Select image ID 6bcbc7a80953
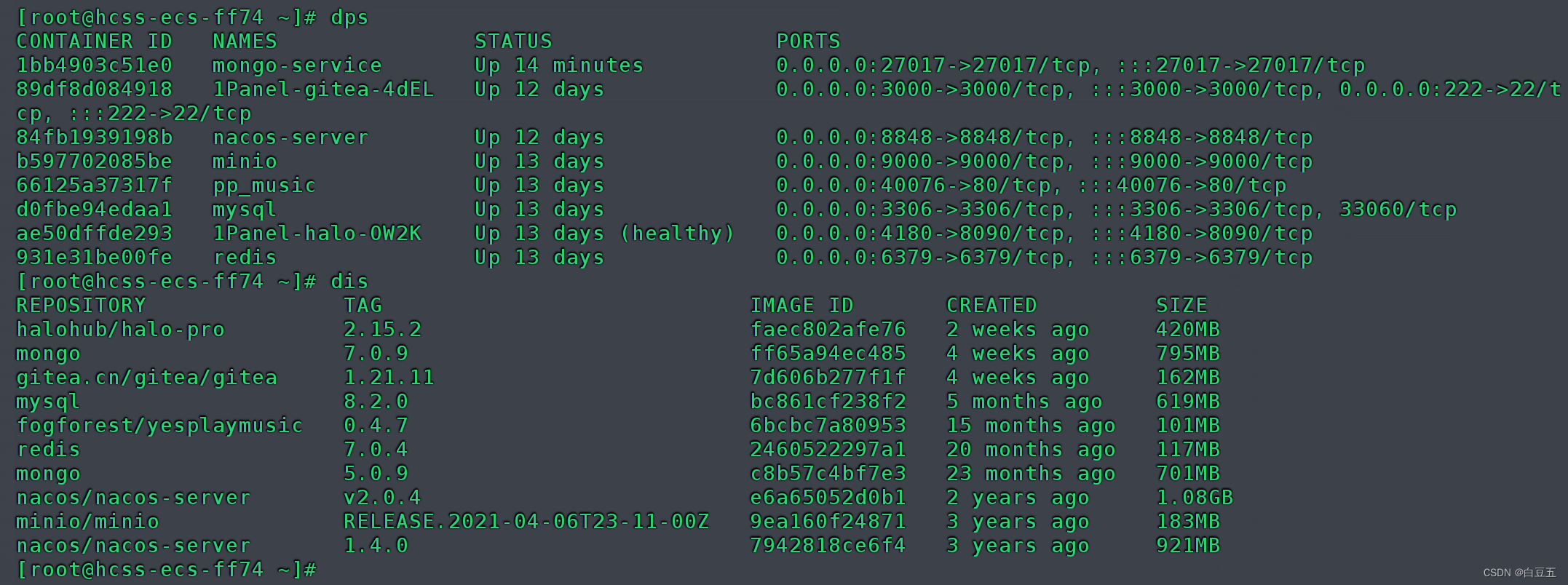This screenshot has height=585, width=1568. [828, 426]
